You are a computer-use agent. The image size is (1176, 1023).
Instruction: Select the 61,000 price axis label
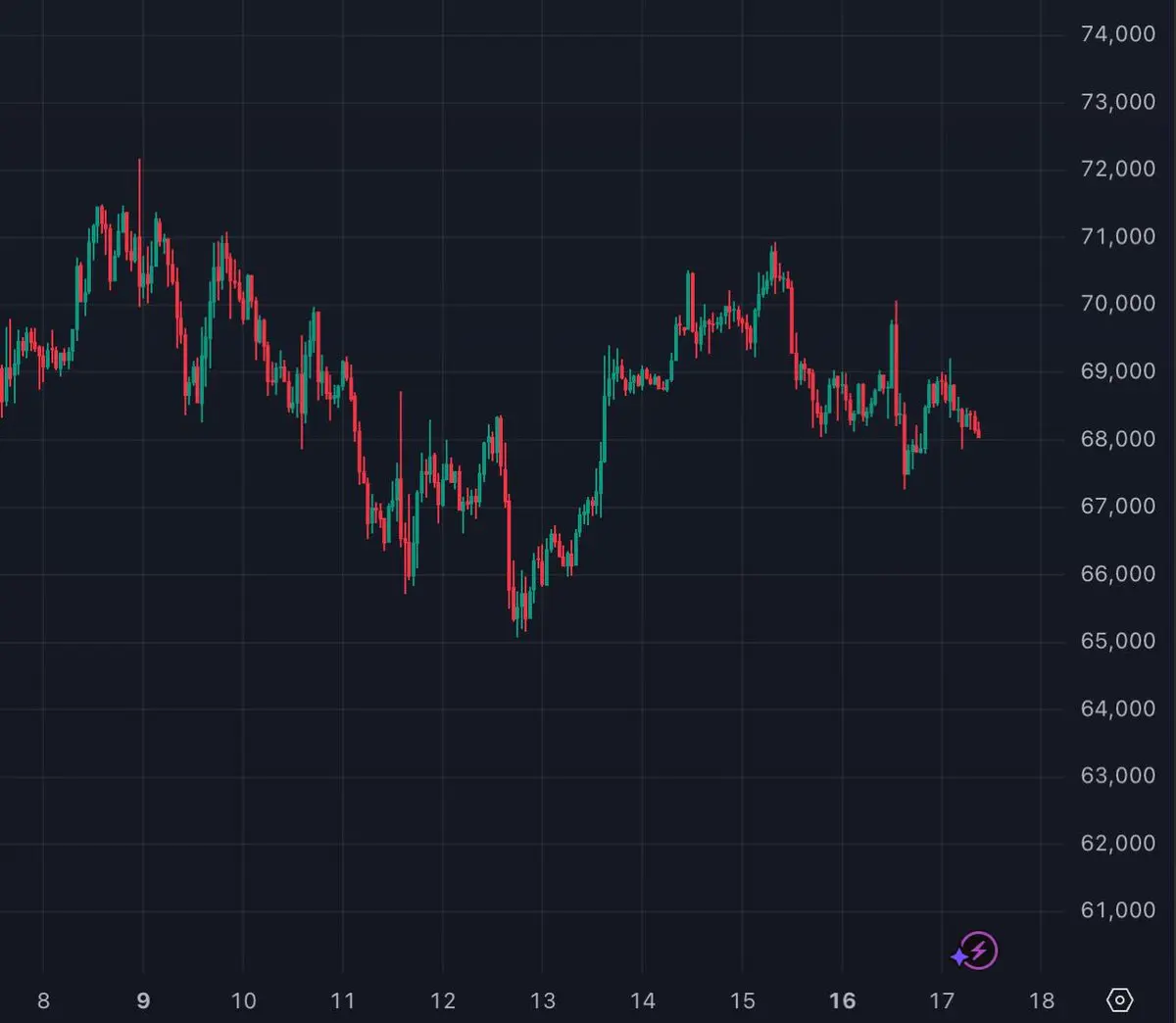[x=1118, y=910]
